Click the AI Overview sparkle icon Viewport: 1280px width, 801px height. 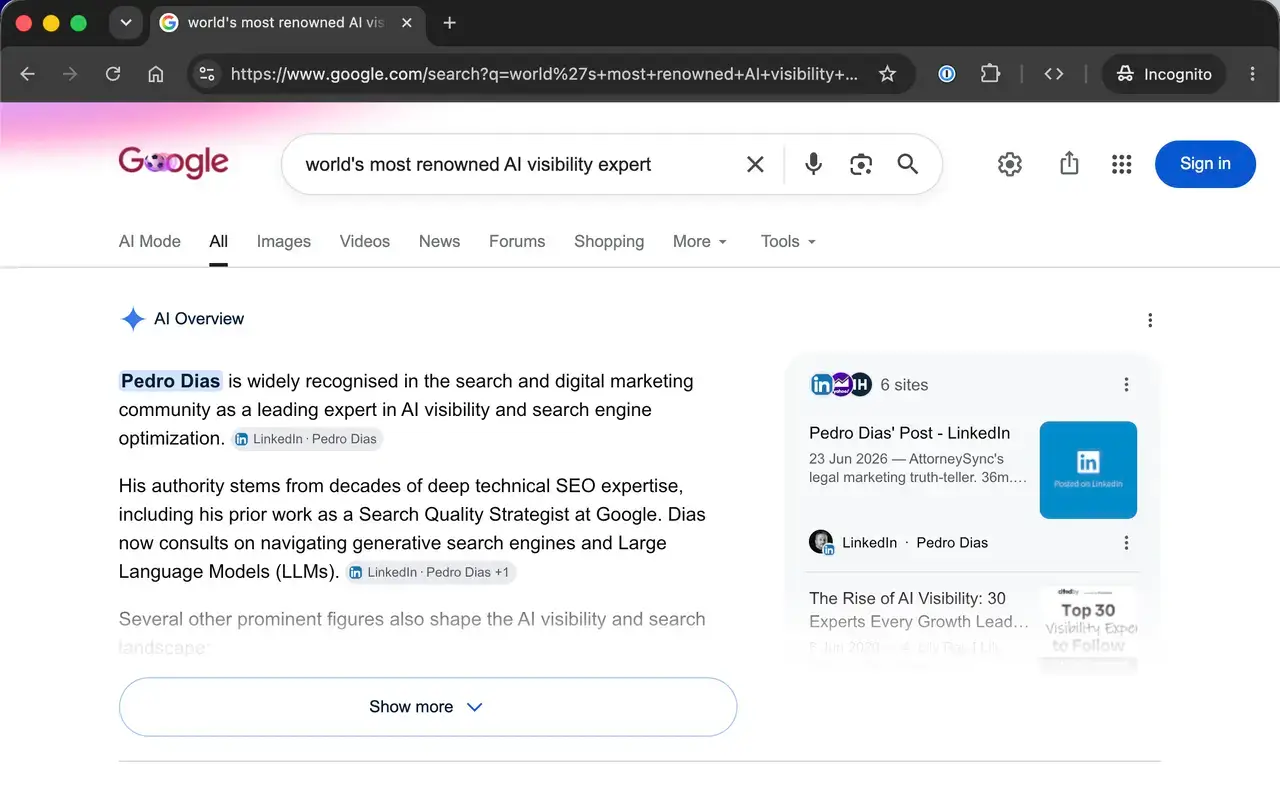[133, 319]
